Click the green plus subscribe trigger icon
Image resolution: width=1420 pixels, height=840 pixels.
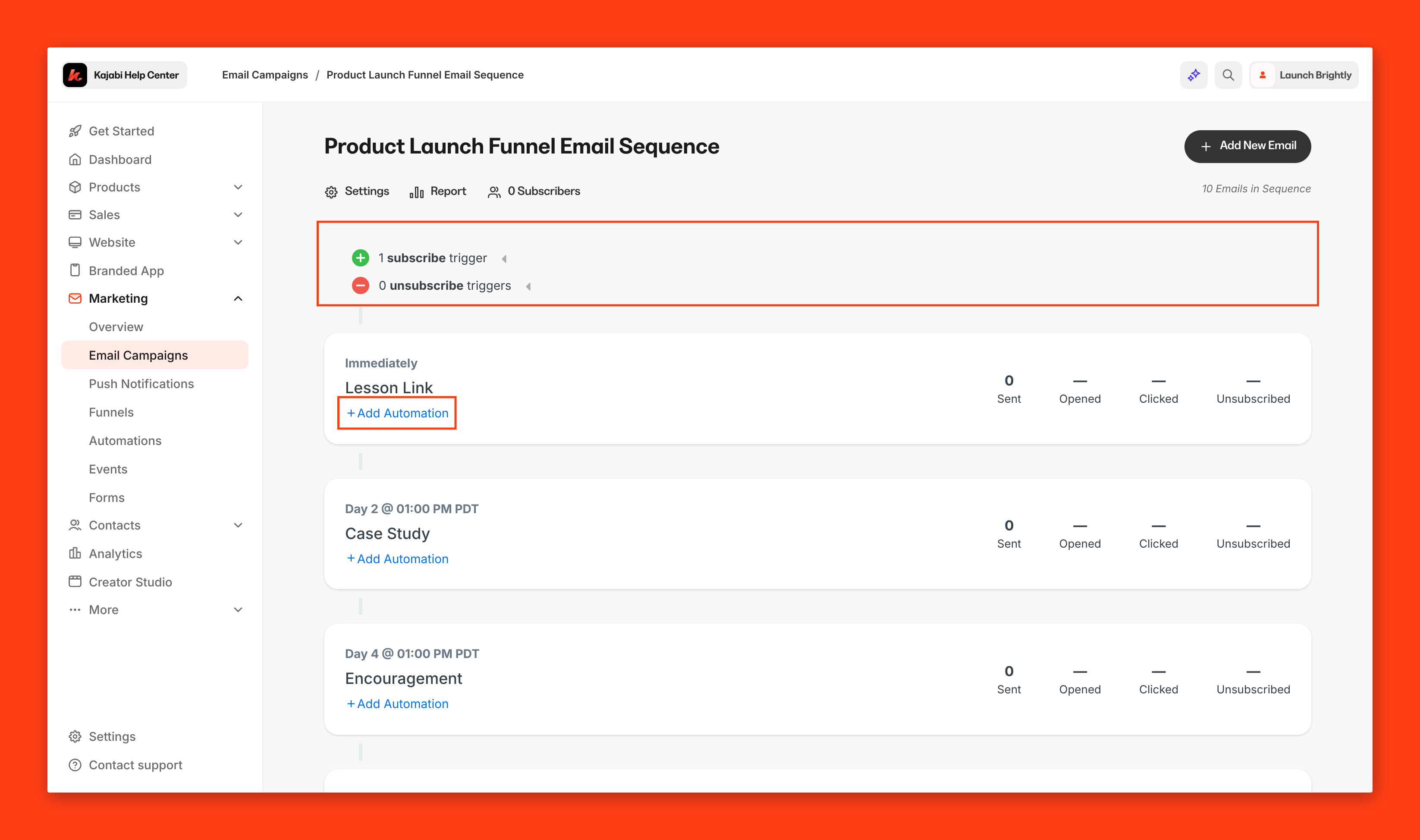(360, 258)
